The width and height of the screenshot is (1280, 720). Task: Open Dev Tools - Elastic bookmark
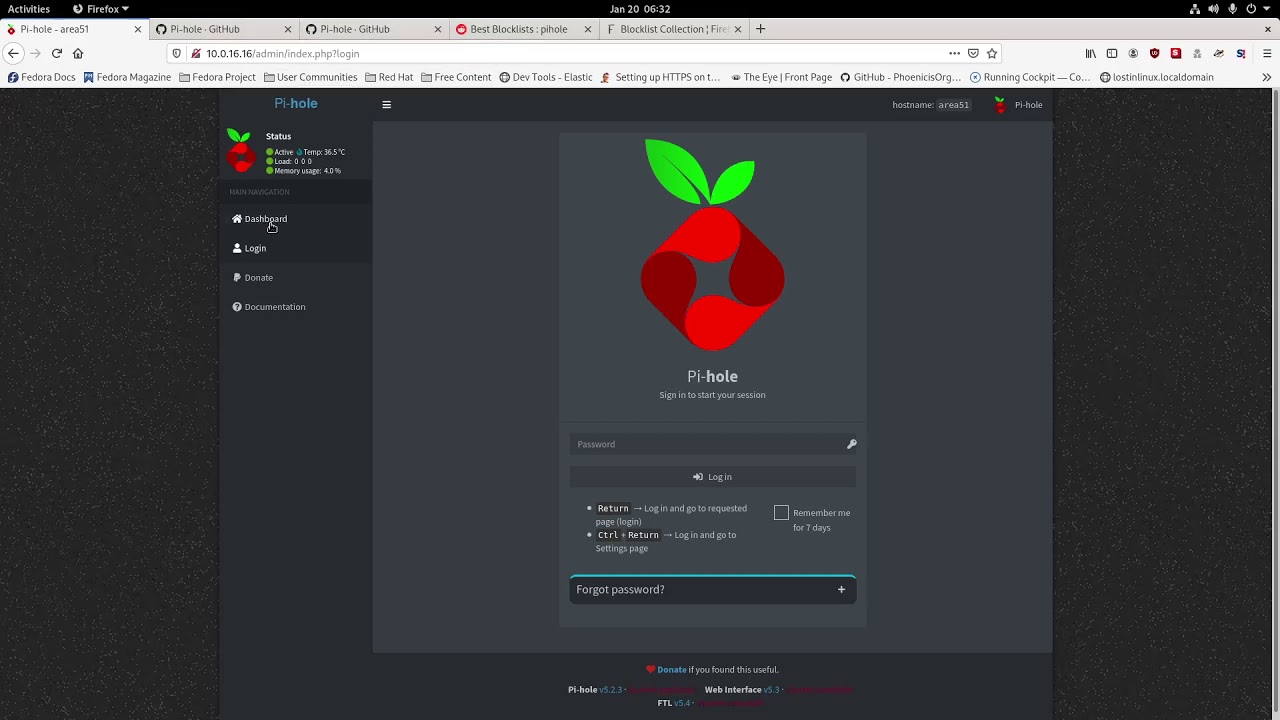pyautogui.click(x=546, y=77)
